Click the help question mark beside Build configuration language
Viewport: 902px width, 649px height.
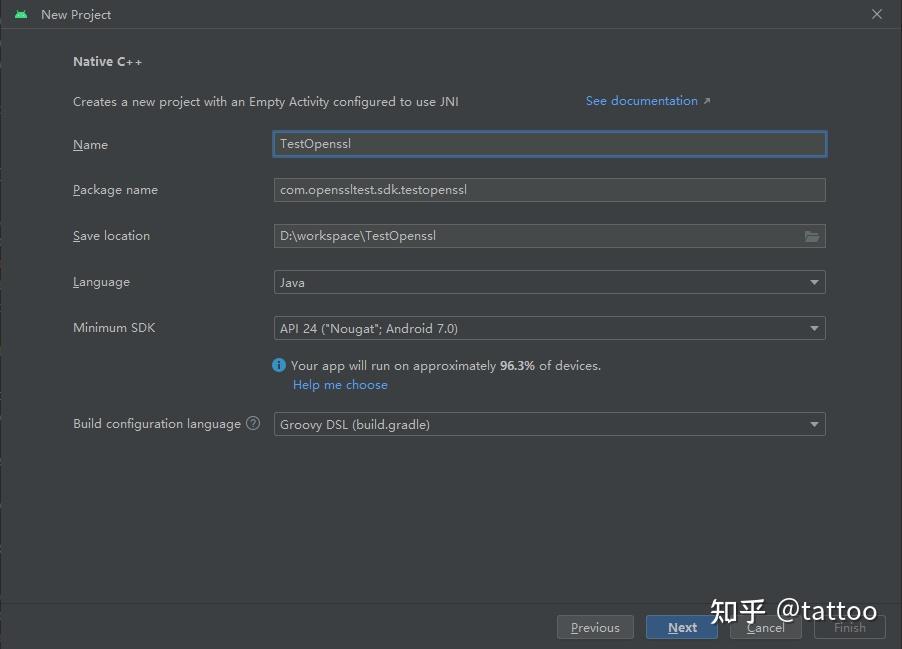[253, 424]
